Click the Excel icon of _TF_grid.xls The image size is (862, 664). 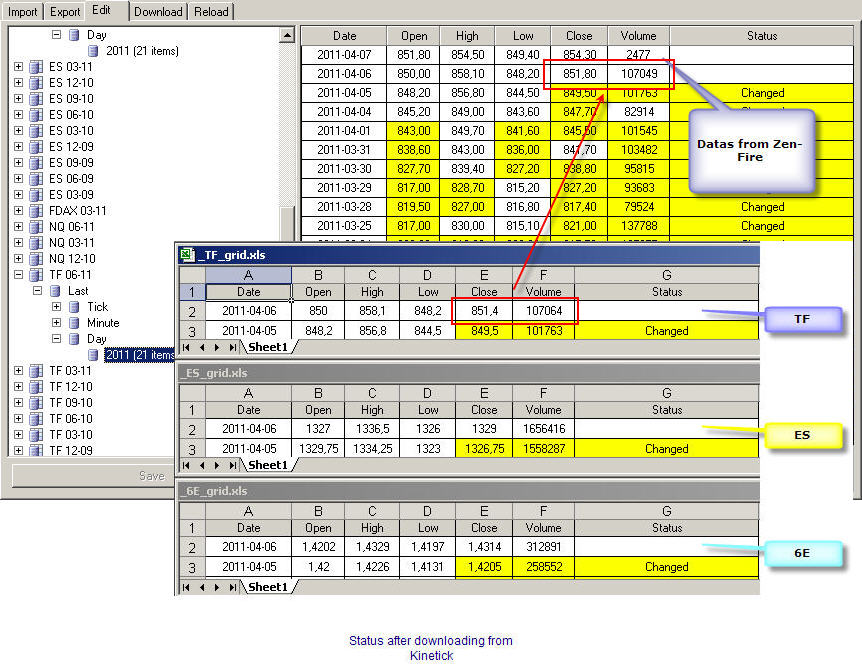[x=187, y=254]
